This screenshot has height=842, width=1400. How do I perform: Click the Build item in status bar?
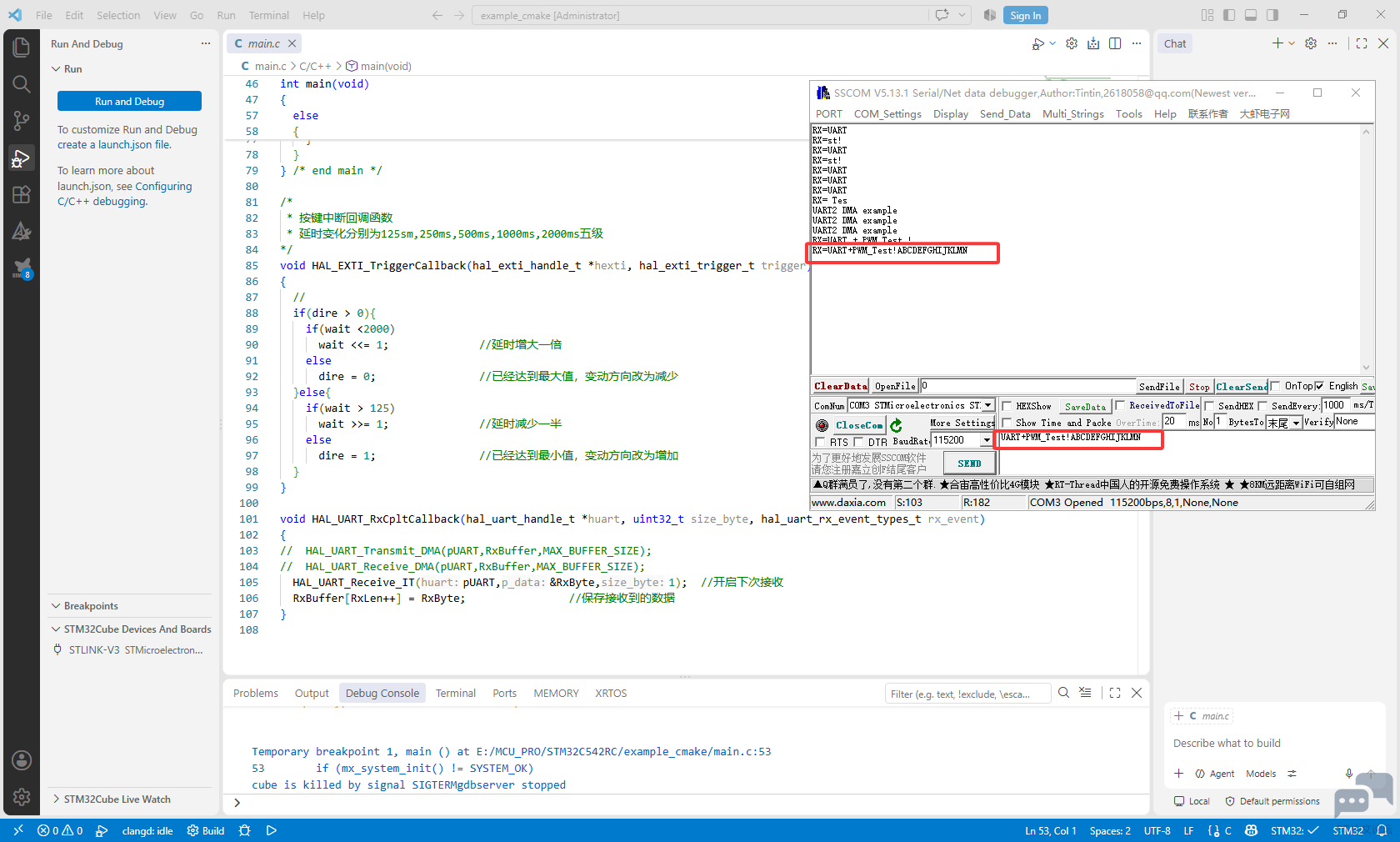206,830
